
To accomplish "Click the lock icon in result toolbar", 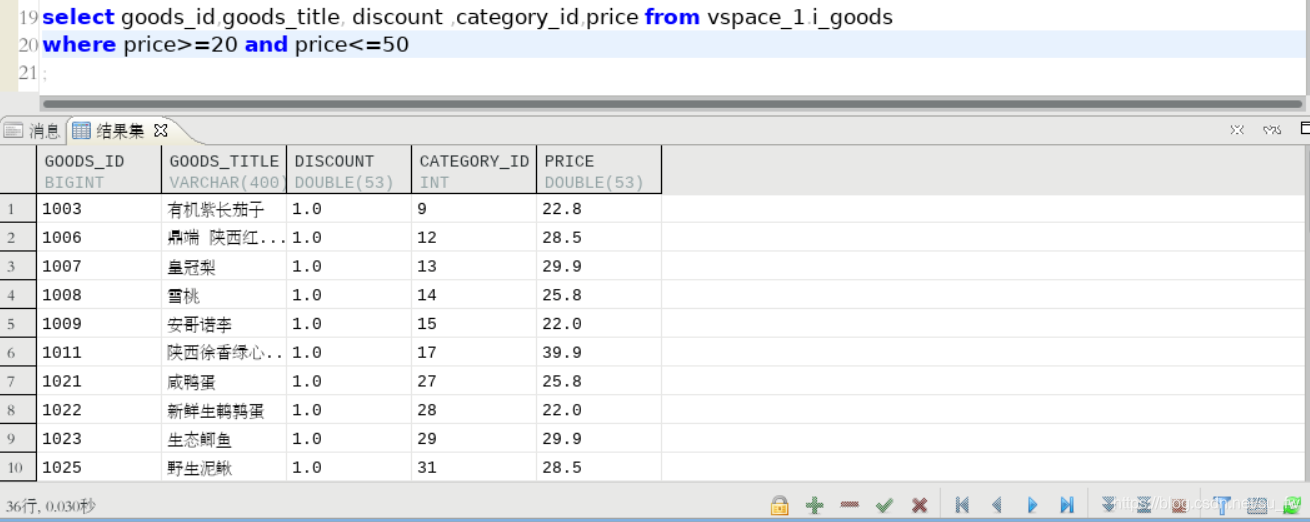I will [779, 505].
